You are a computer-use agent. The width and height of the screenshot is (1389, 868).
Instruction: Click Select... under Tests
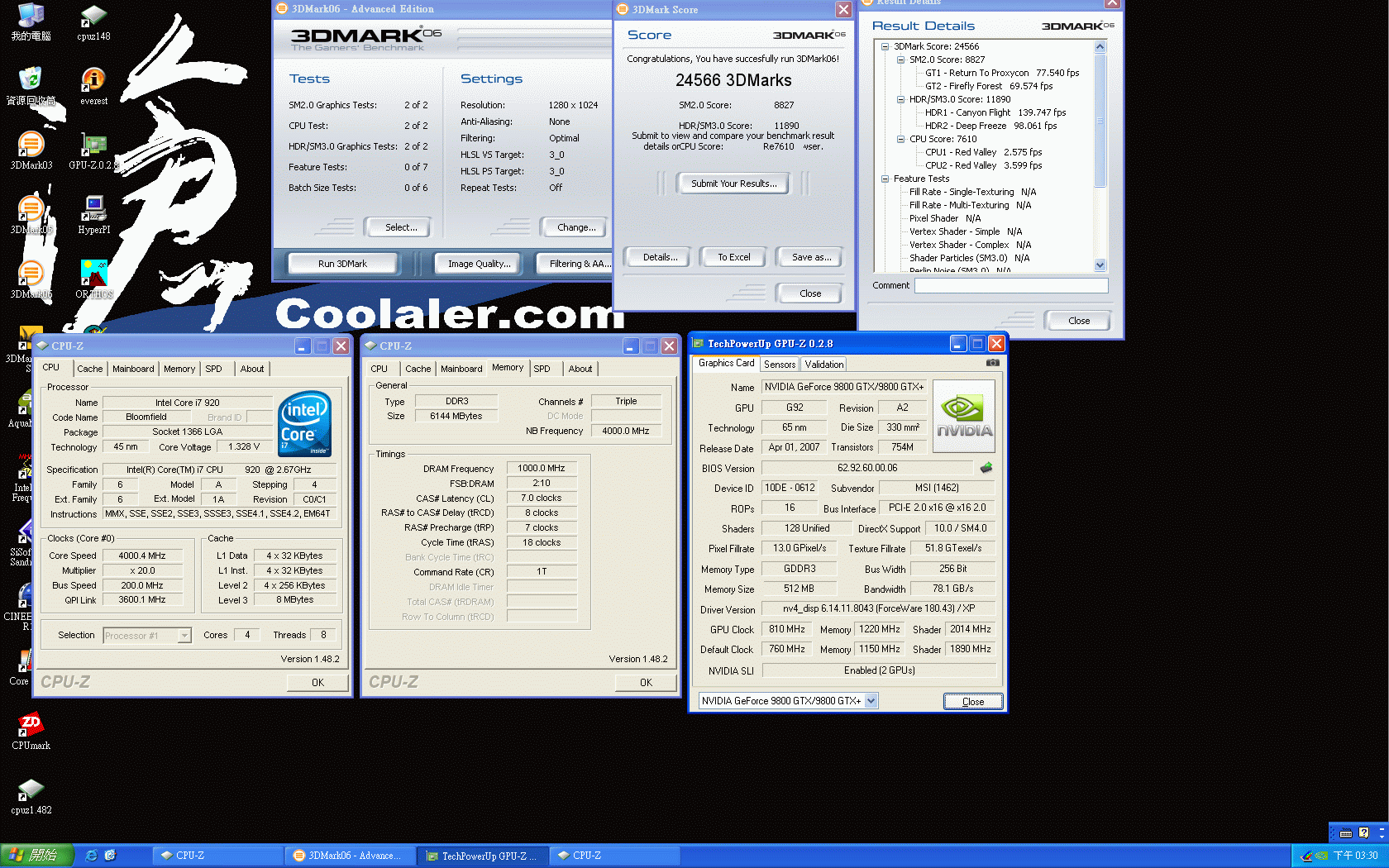[x=401, y=227]
